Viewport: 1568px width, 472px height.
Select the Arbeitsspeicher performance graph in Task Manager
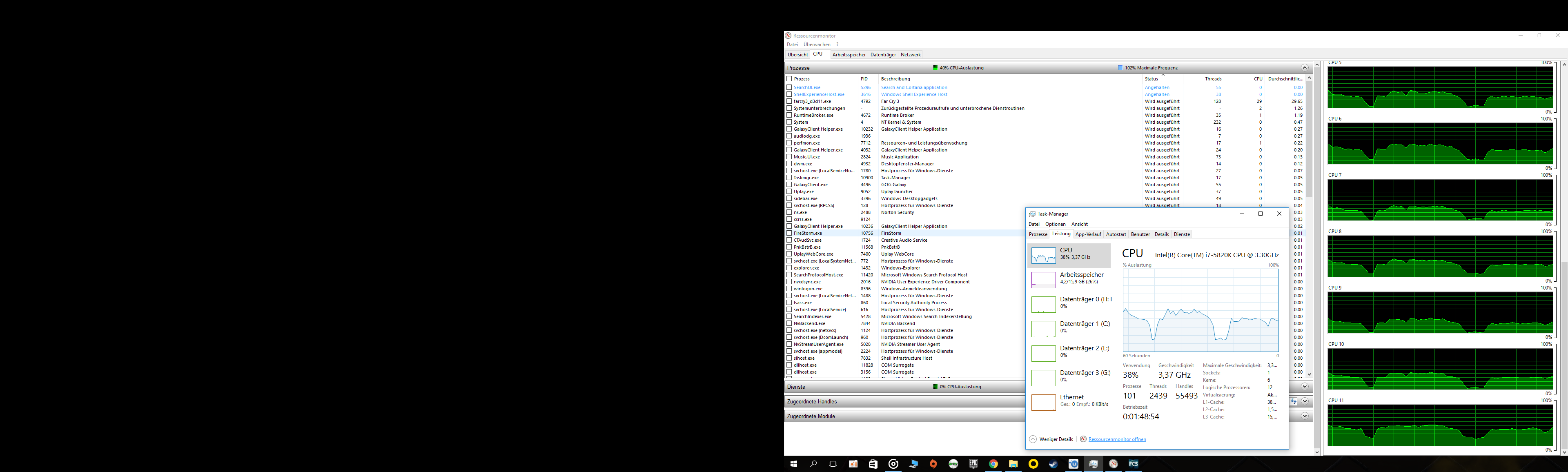click(1043, 280)
